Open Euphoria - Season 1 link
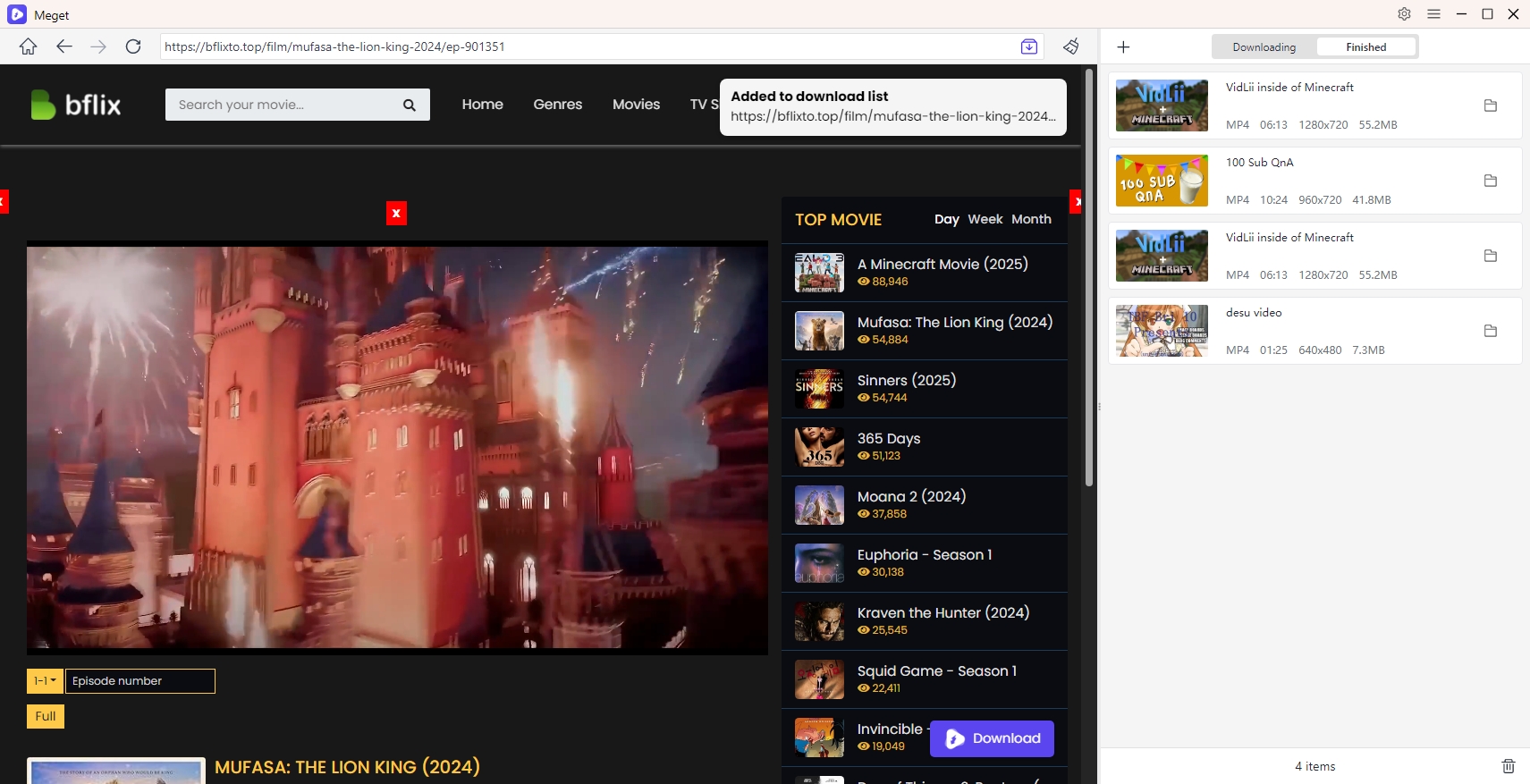 925,555
